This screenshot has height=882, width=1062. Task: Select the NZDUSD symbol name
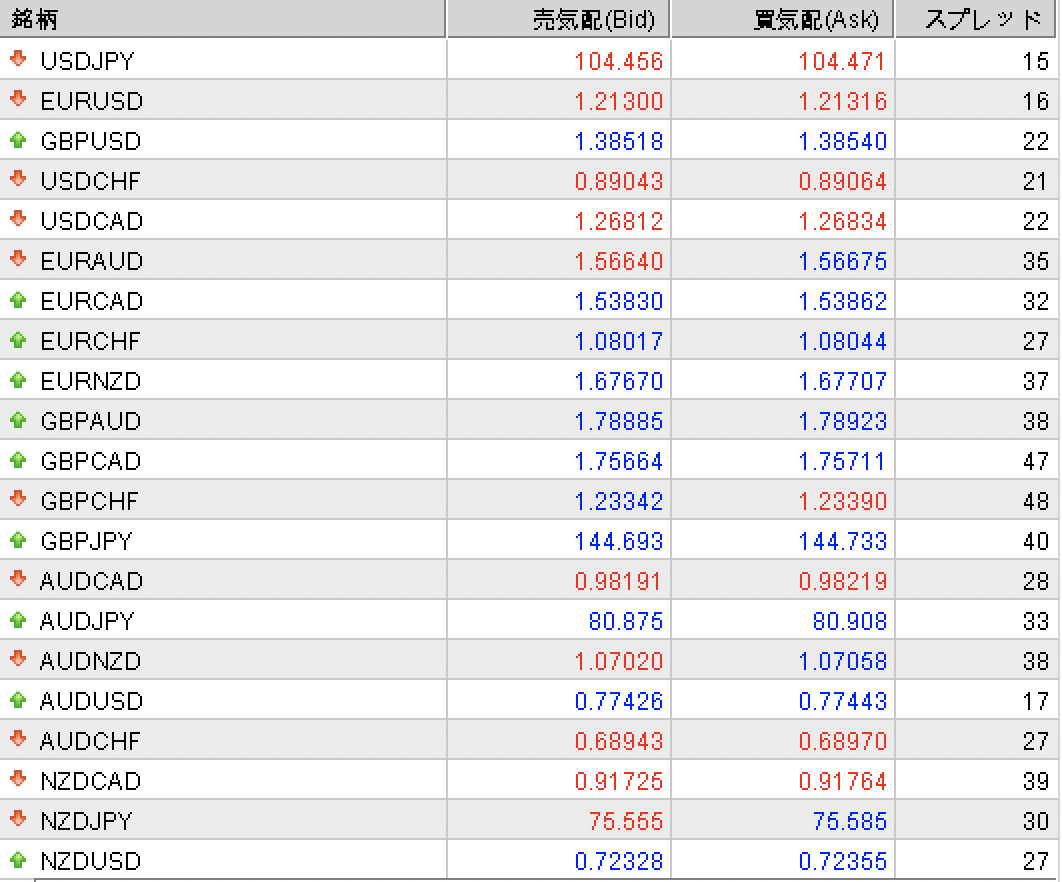[91, 860]
